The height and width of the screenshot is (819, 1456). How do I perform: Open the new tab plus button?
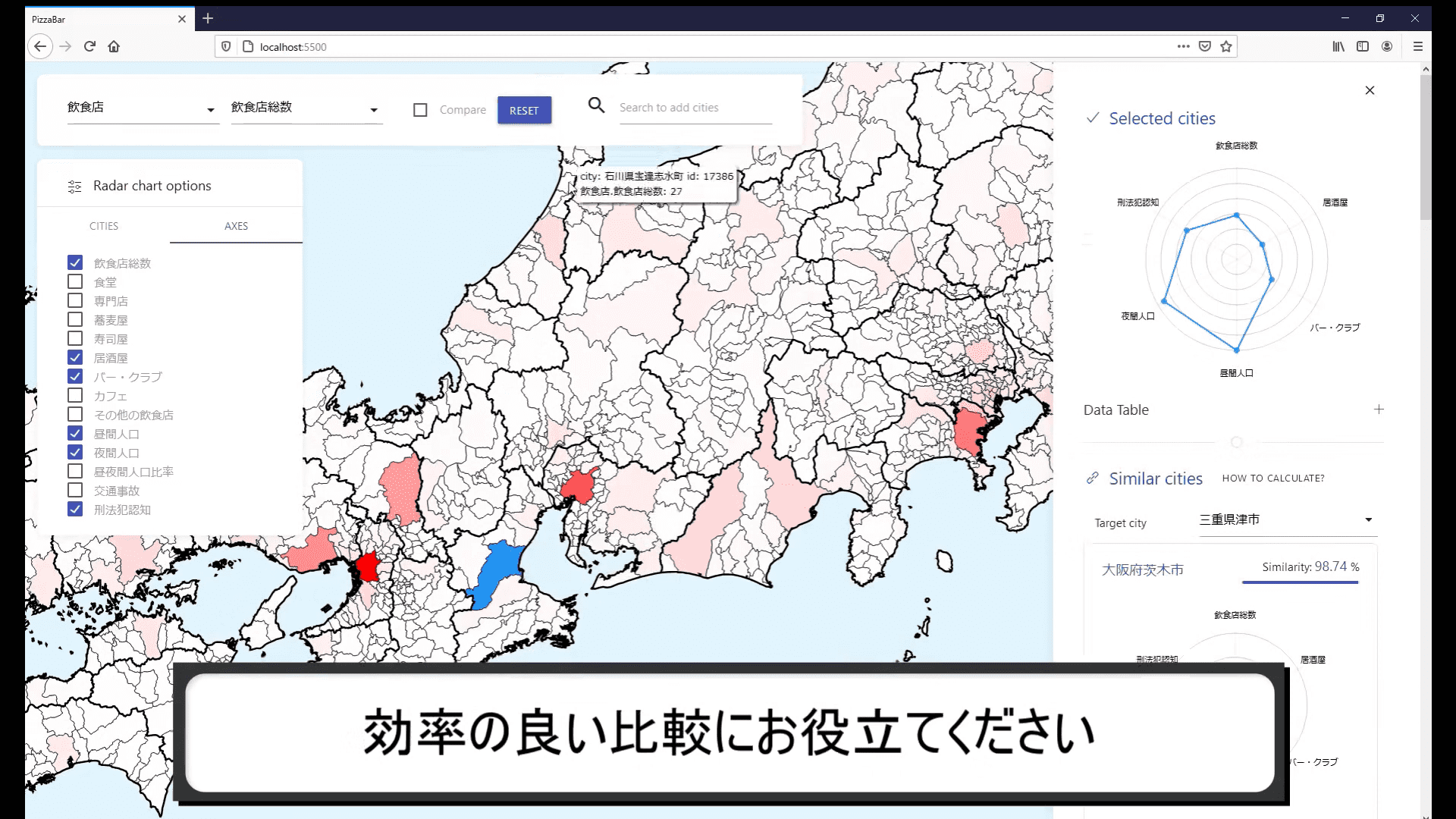coord(208,18)
